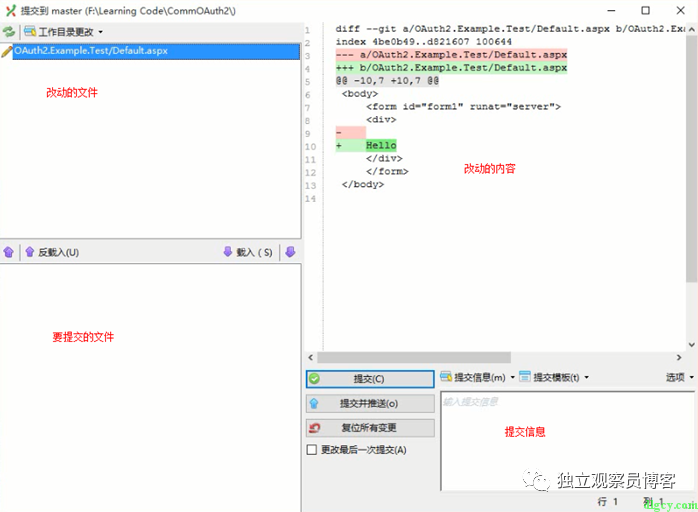698x512 pixels.
Task: Minimize the commit window
Action: [x=612, y=10]
